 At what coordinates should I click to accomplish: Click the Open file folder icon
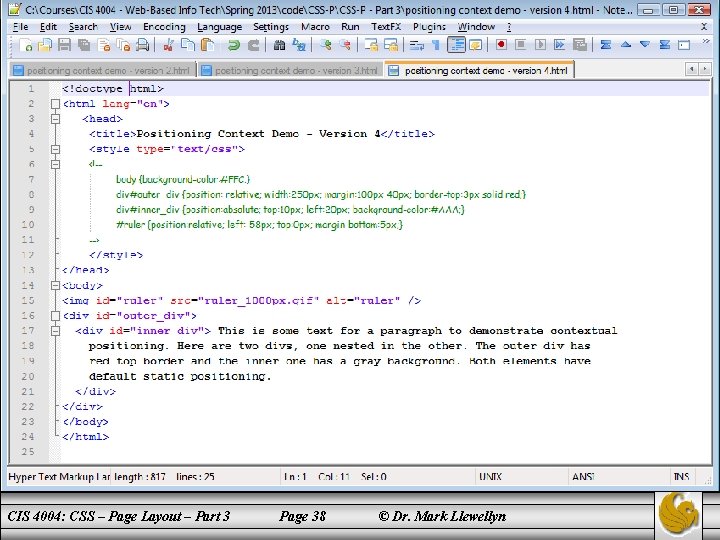pyautogui.click(x=45, y=45)
